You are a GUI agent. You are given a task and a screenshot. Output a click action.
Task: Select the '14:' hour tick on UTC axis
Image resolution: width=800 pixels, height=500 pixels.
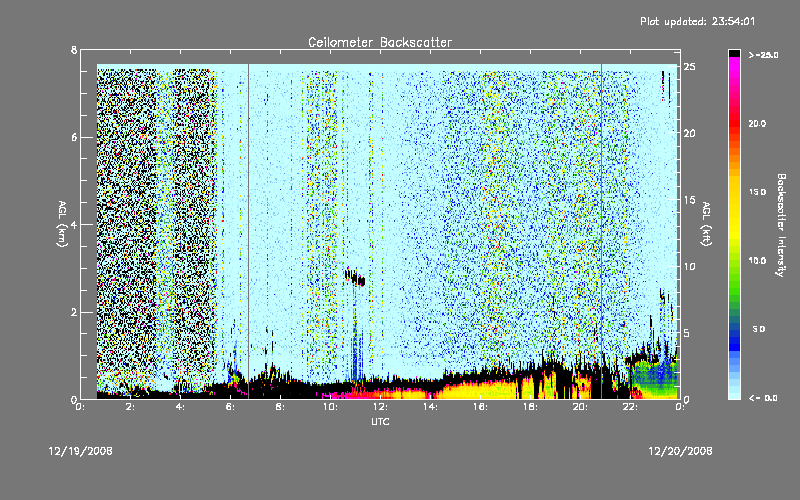(431, 407)
